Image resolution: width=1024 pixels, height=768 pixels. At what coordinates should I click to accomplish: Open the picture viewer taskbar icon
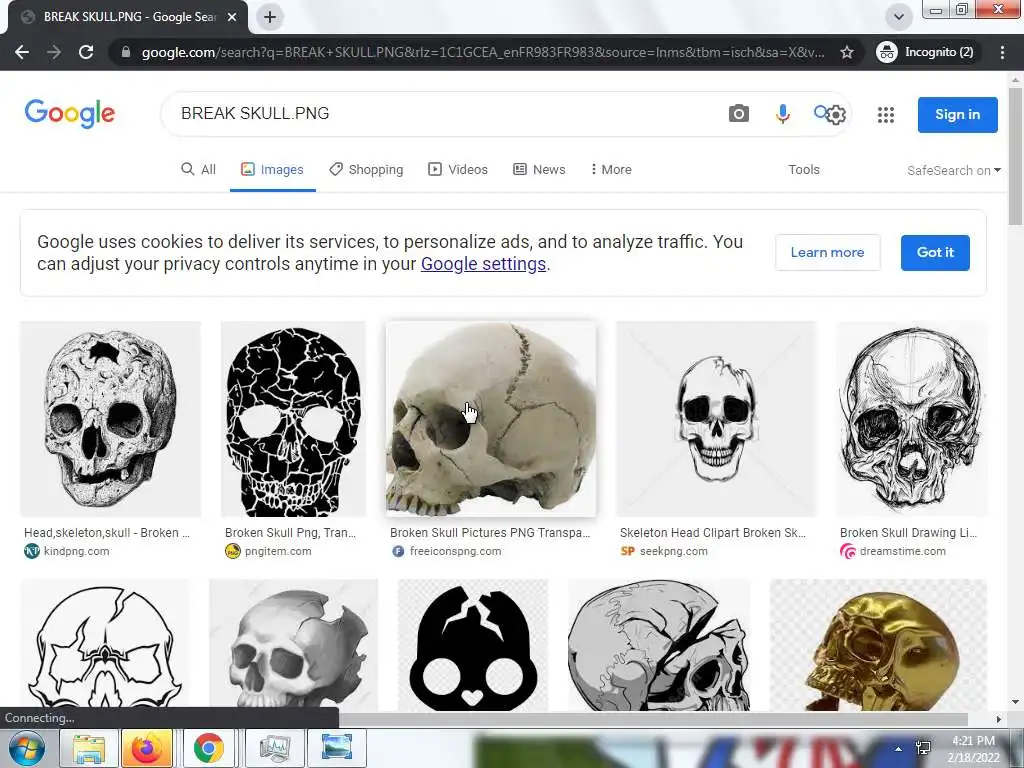click(337, 748)
